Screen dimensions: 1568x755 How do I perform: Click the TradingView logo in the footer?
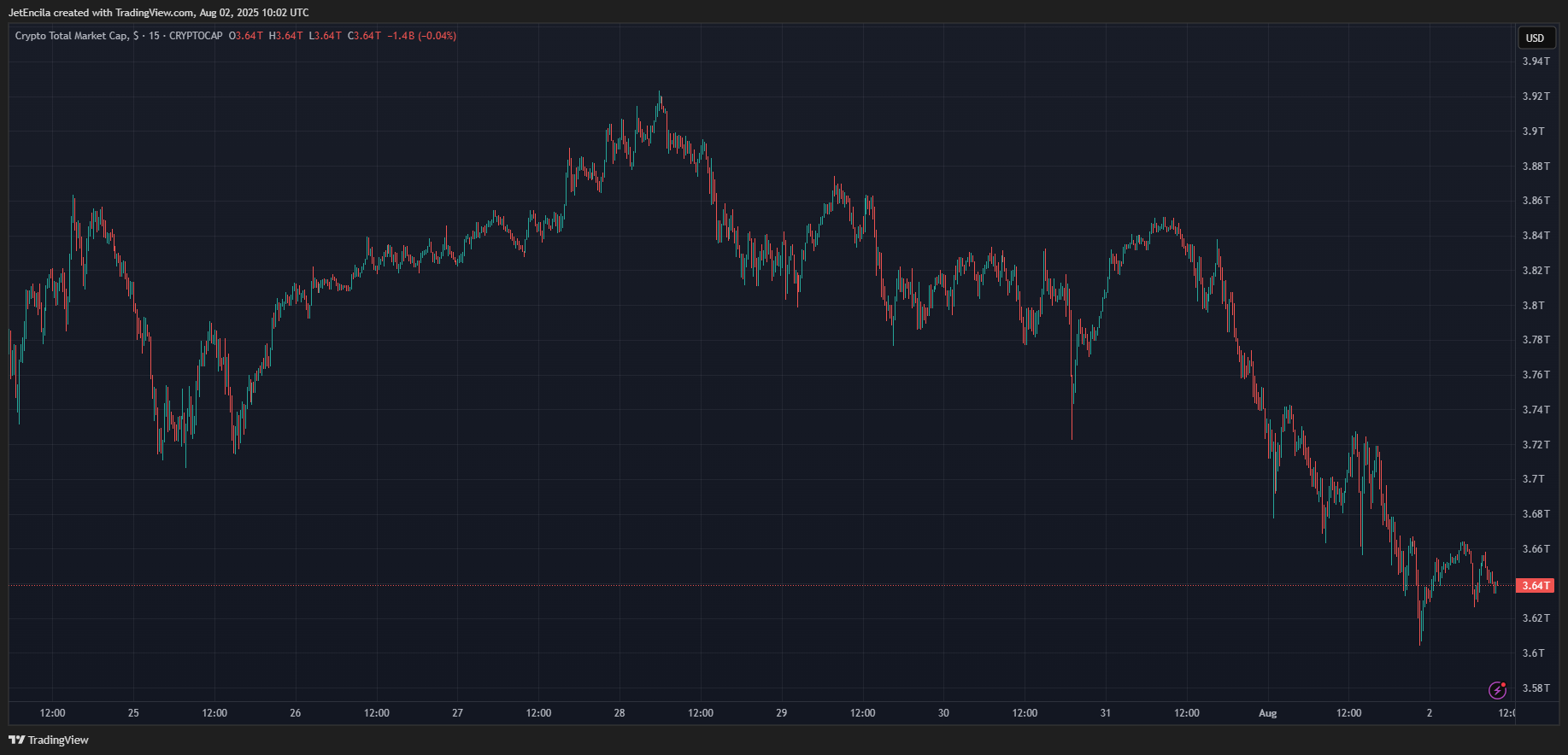49,740
